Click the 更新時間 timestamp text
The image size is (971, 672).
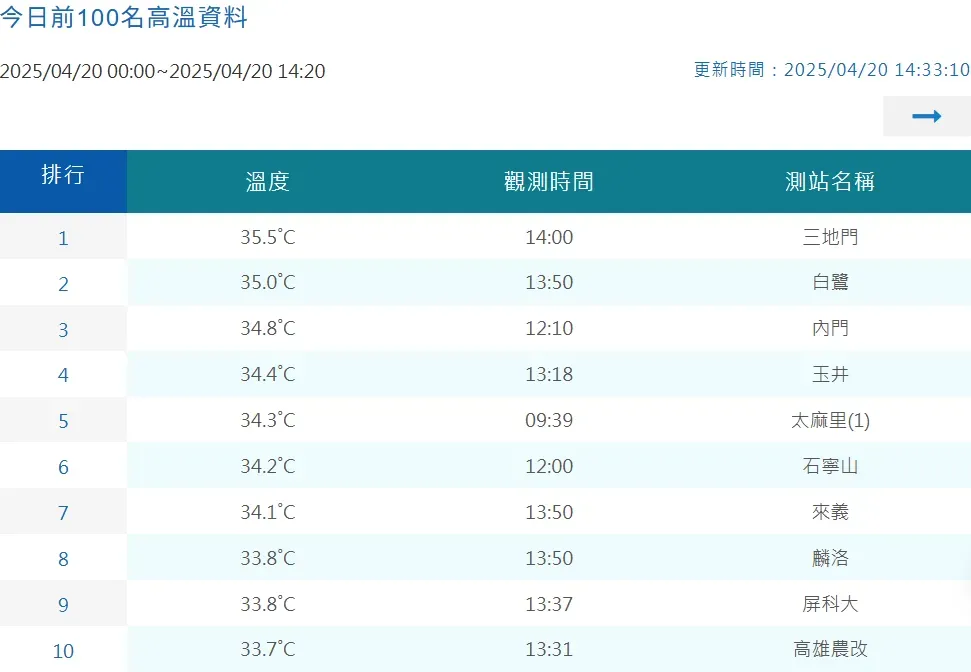tap(832, 69)
